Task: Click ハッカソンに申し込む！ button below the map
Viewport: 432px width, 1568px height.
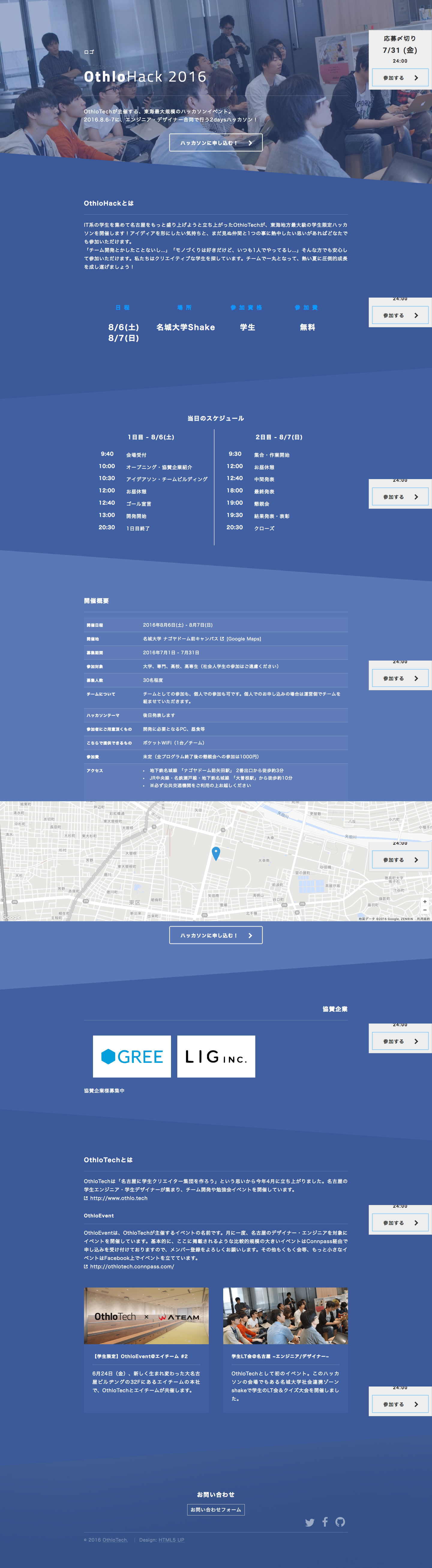Action: [x=216, y=935]
